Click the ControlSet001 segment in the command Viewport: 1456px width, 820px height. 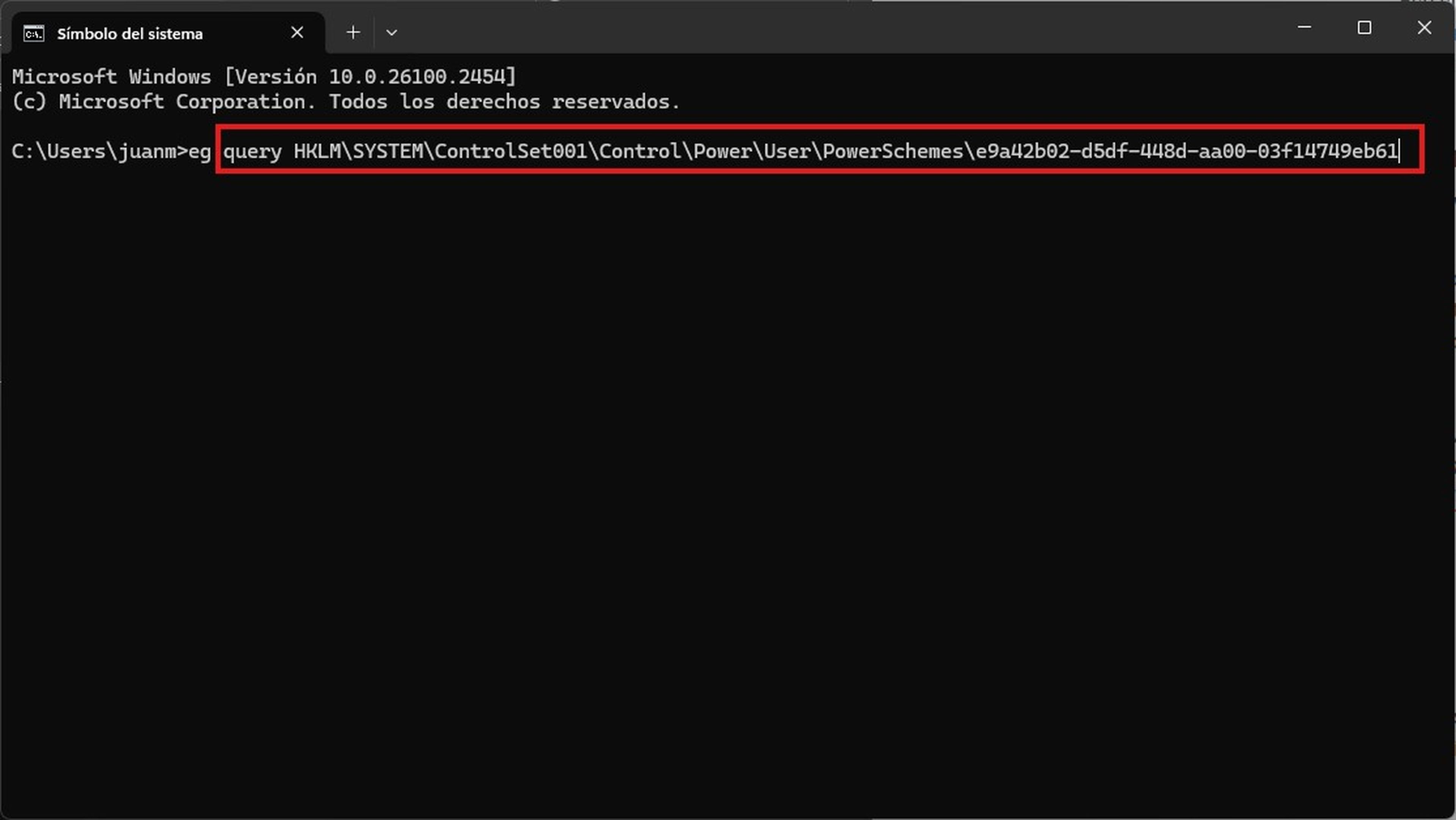(511, 151)
